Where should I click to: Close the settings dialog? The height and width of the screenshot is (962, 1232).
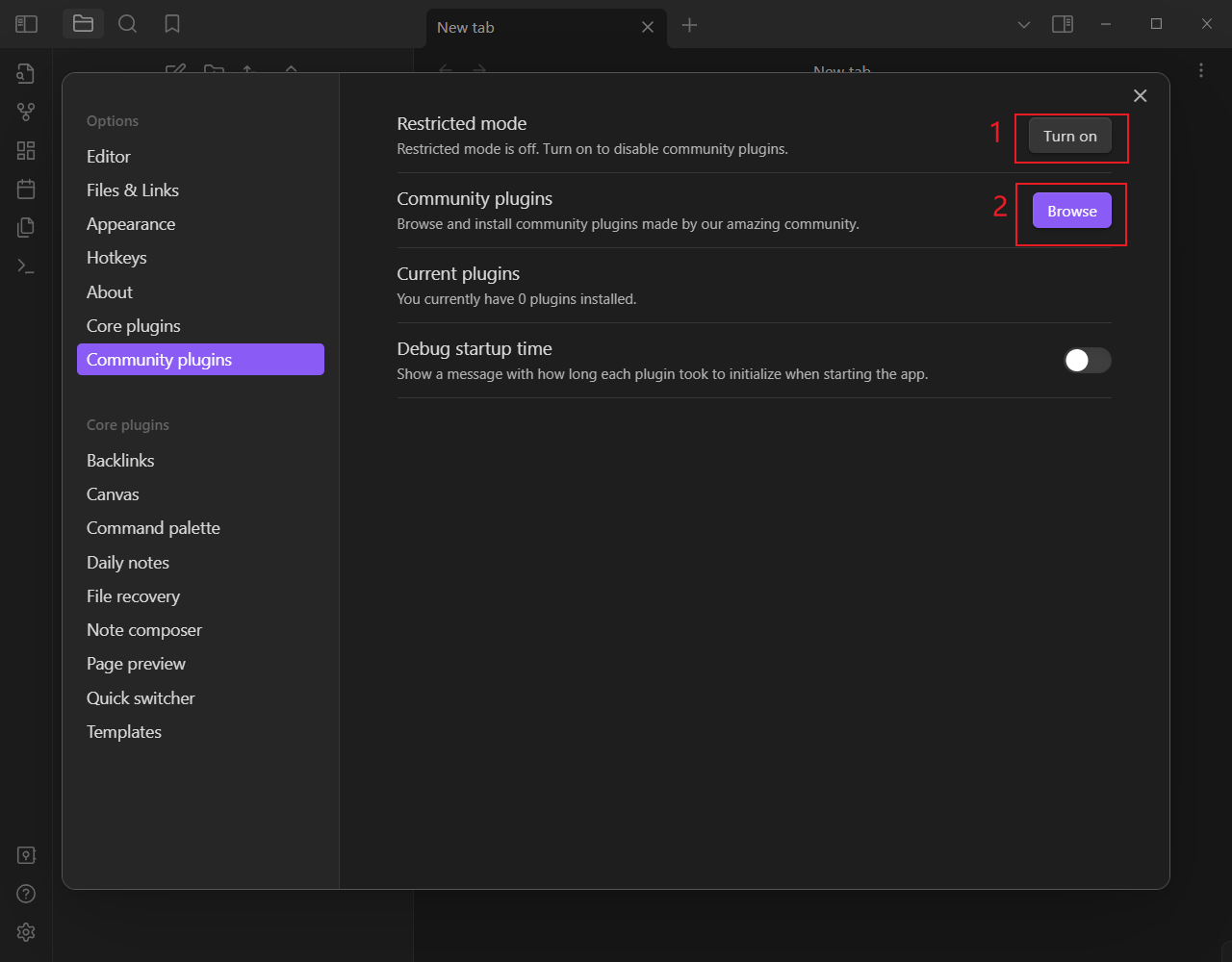pos(1140,95)
